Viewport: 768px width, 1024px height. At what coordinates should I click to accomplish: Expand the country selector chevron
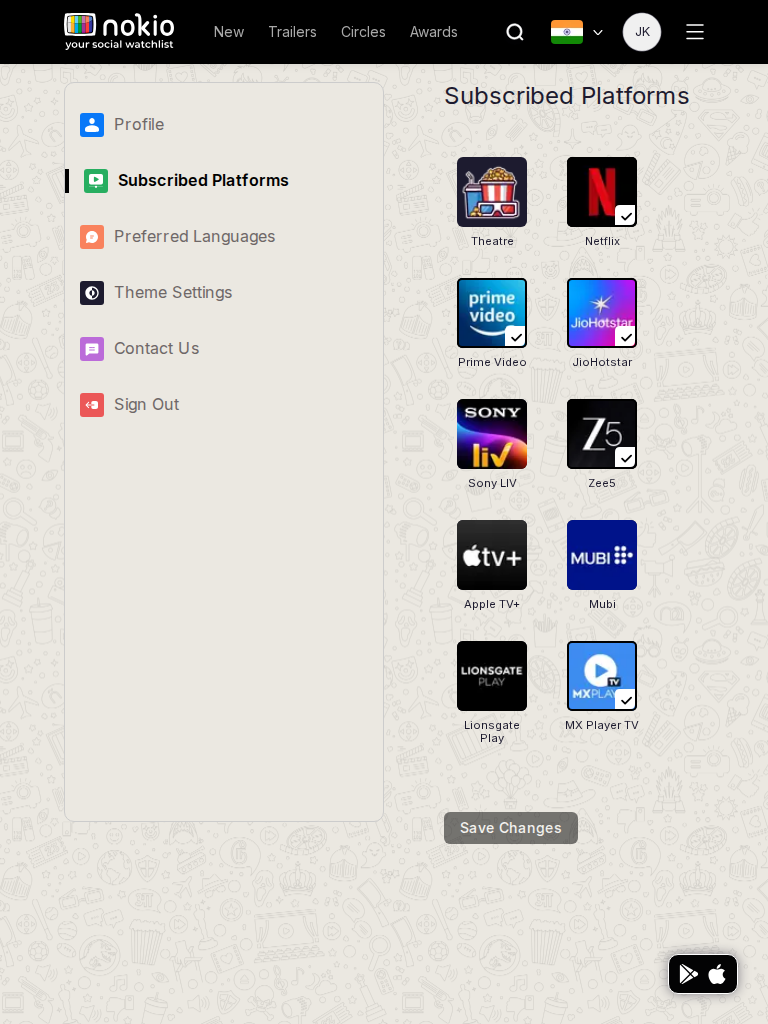click(x=598, y=32)
